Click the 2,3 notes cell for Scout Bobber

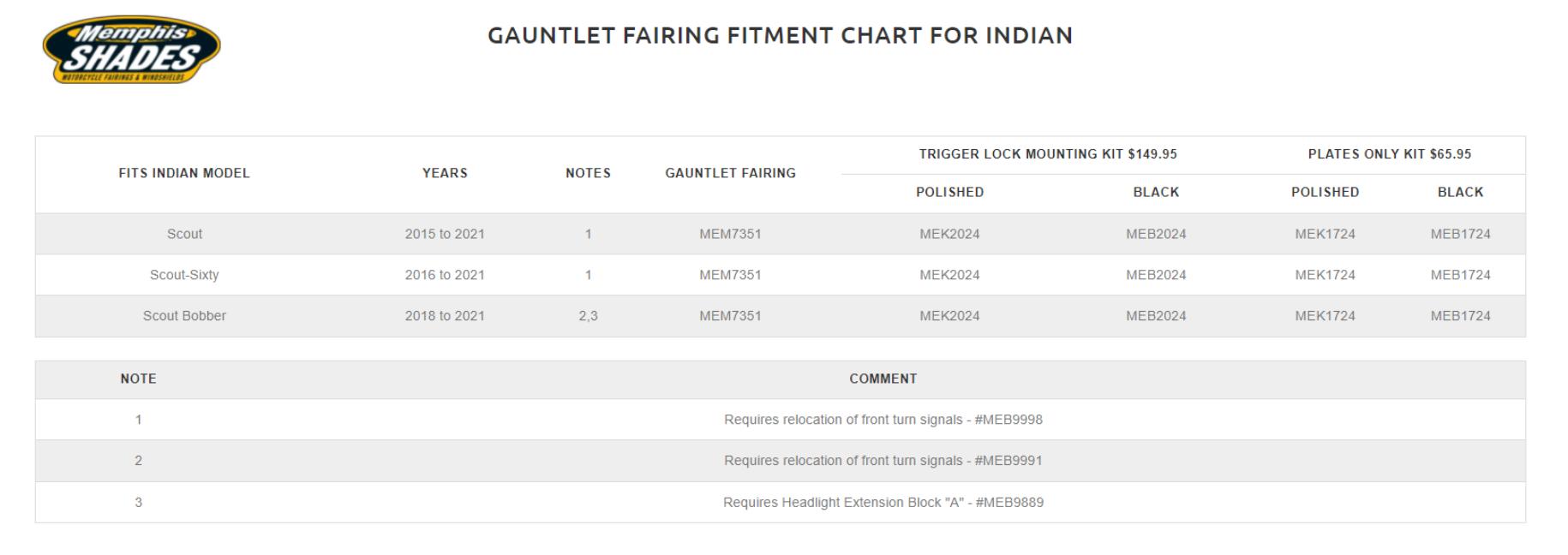tap(588, 316)
